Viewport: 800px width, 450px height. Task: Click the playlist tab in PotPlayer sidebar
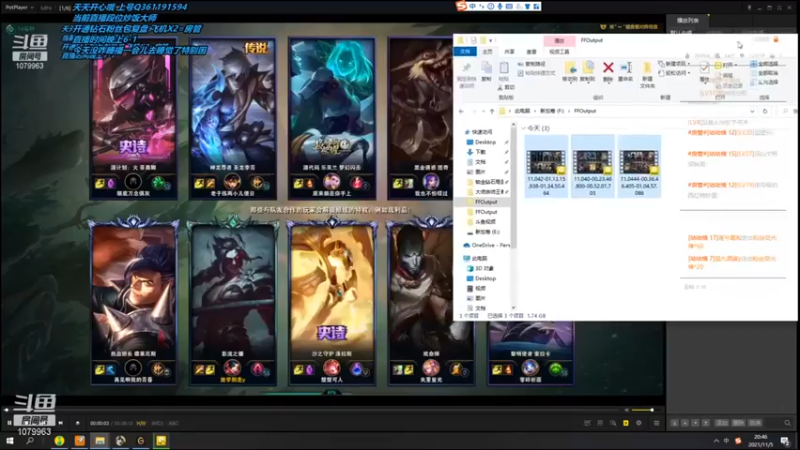click(687, 20)
